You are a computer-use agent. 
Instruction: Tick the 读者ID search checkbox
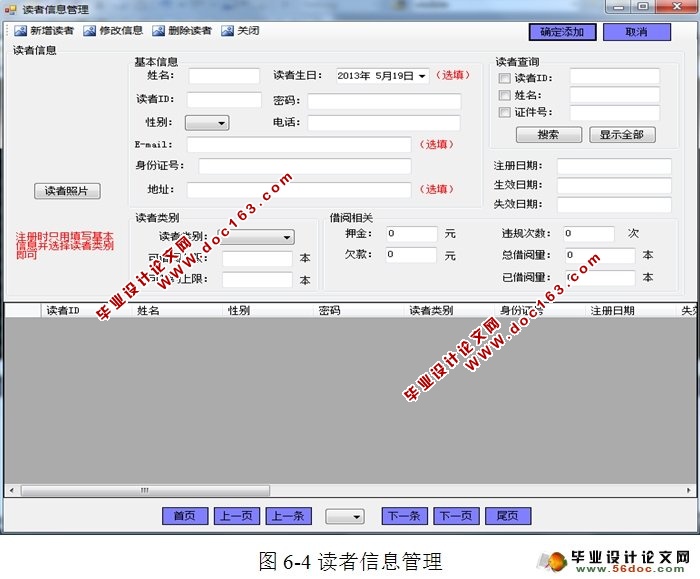coord(504,78)
